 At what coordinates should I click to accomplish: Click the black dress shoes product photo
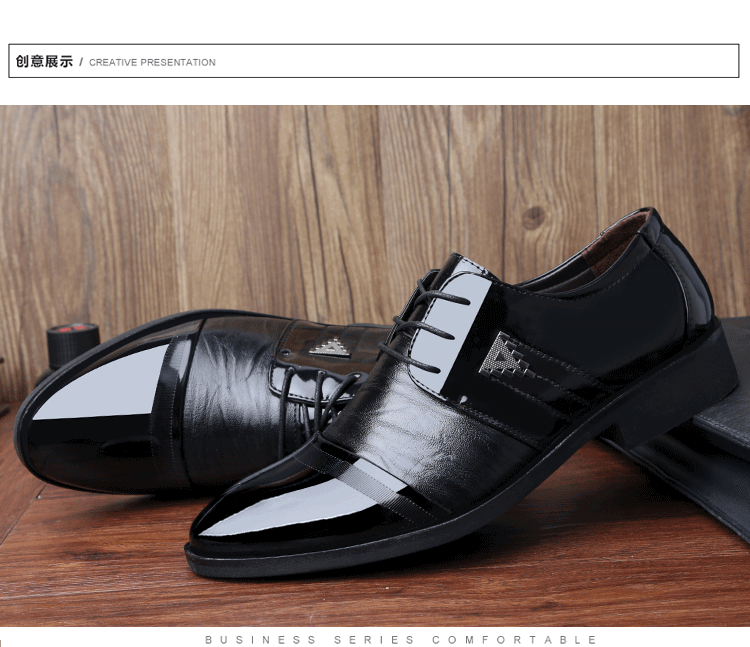pyautogui.click(x=375, y=366)
